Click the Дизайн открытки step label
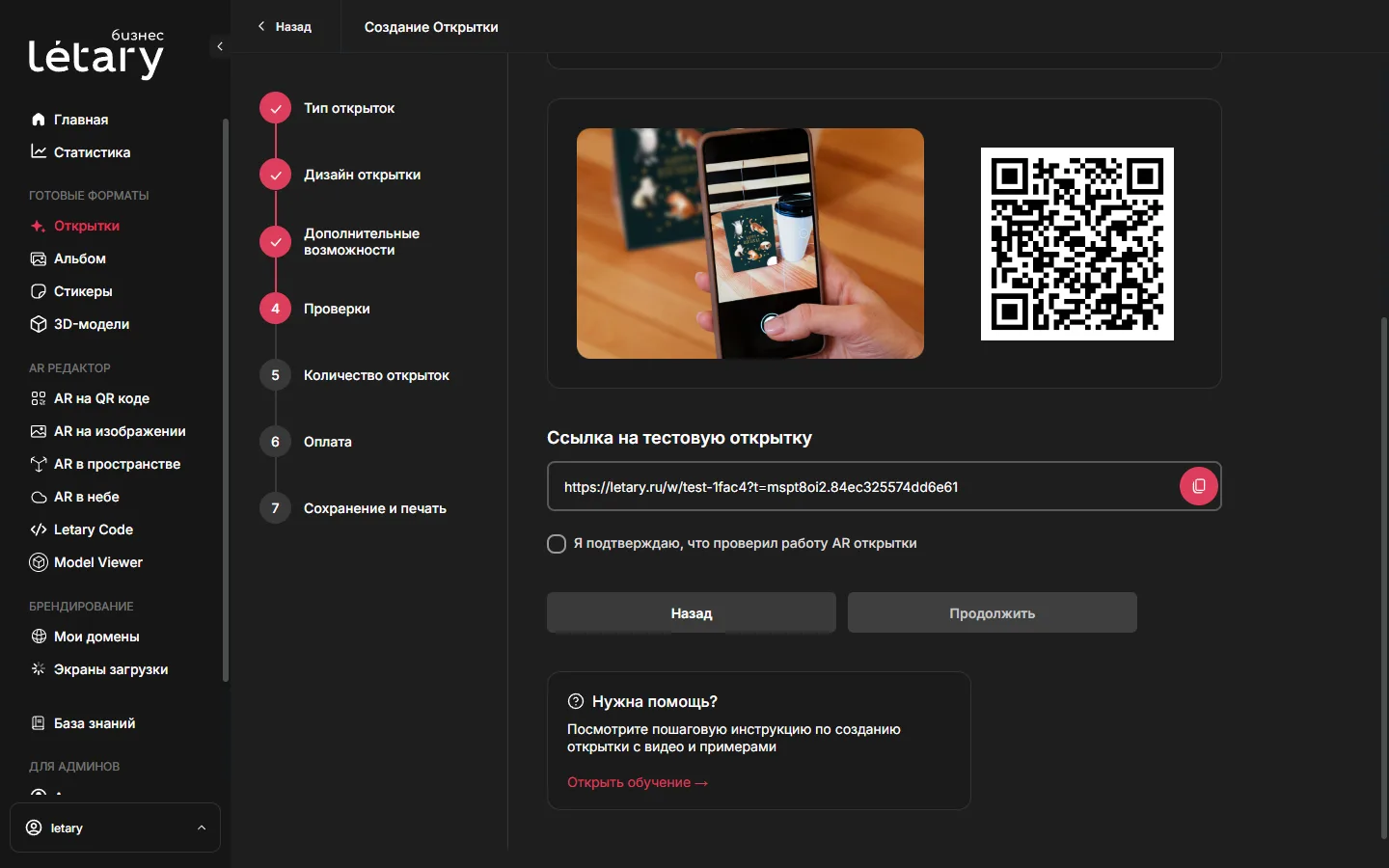Screen dimensions: 1389x868 click(x=362, y=175)
